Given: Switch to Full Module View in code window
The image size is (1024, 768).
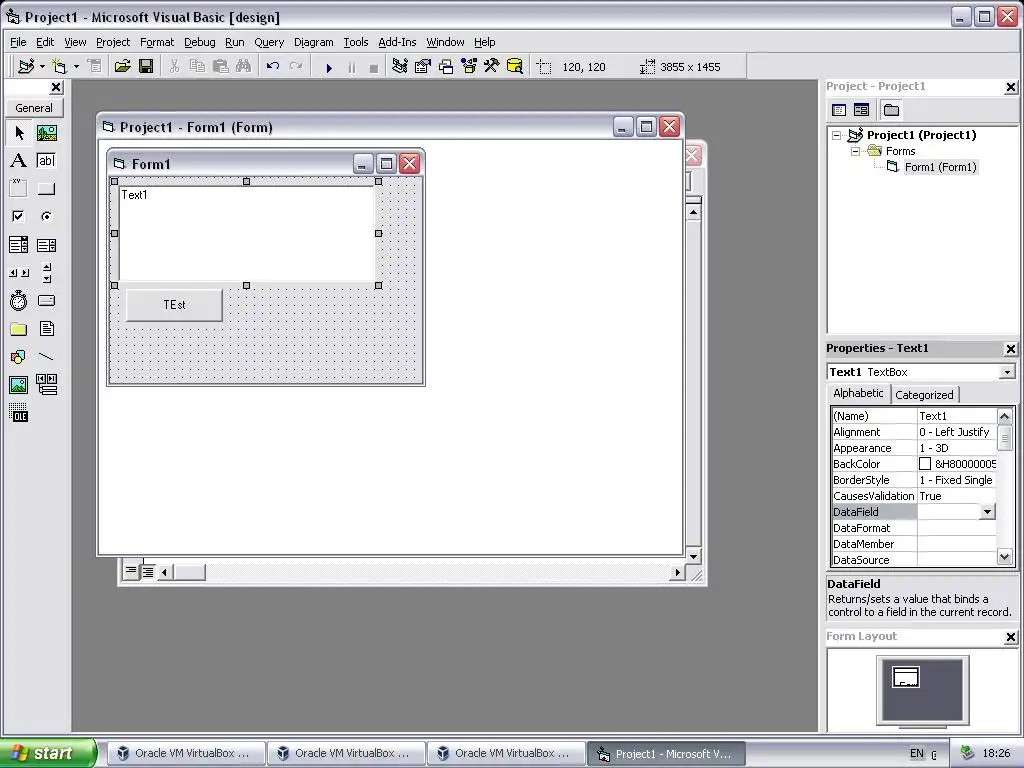Looking at the screenshot, I should pos(148,572).
